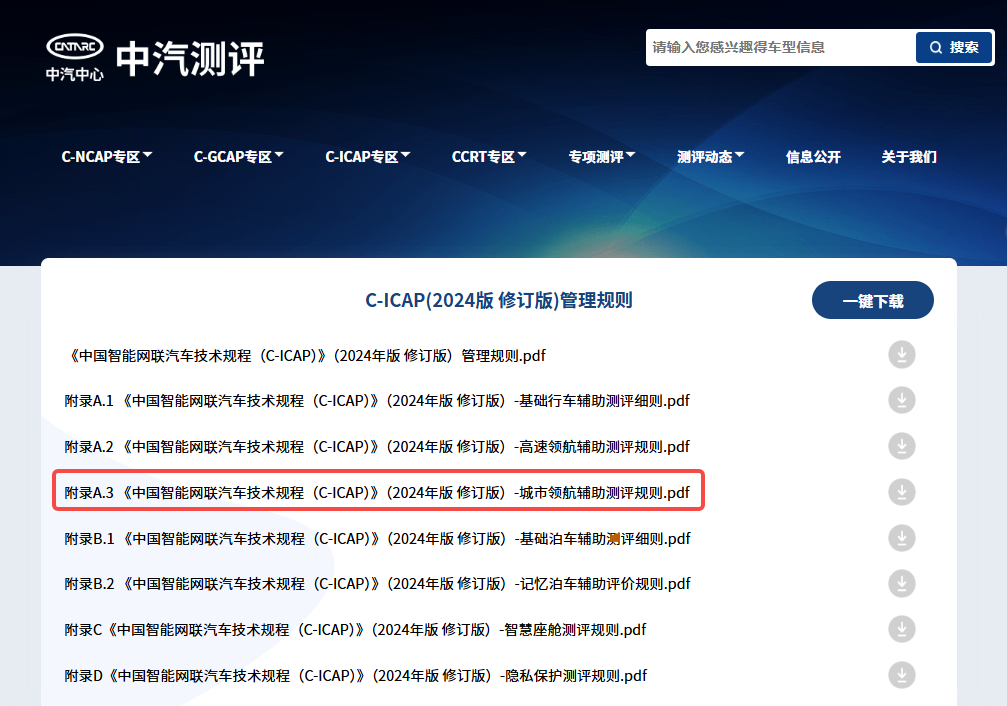Image resolution: width=1007 pixels, height=706 pixels.
Task: Download 附录A.2 高速领航辅助 file icon
Action: 902,446
